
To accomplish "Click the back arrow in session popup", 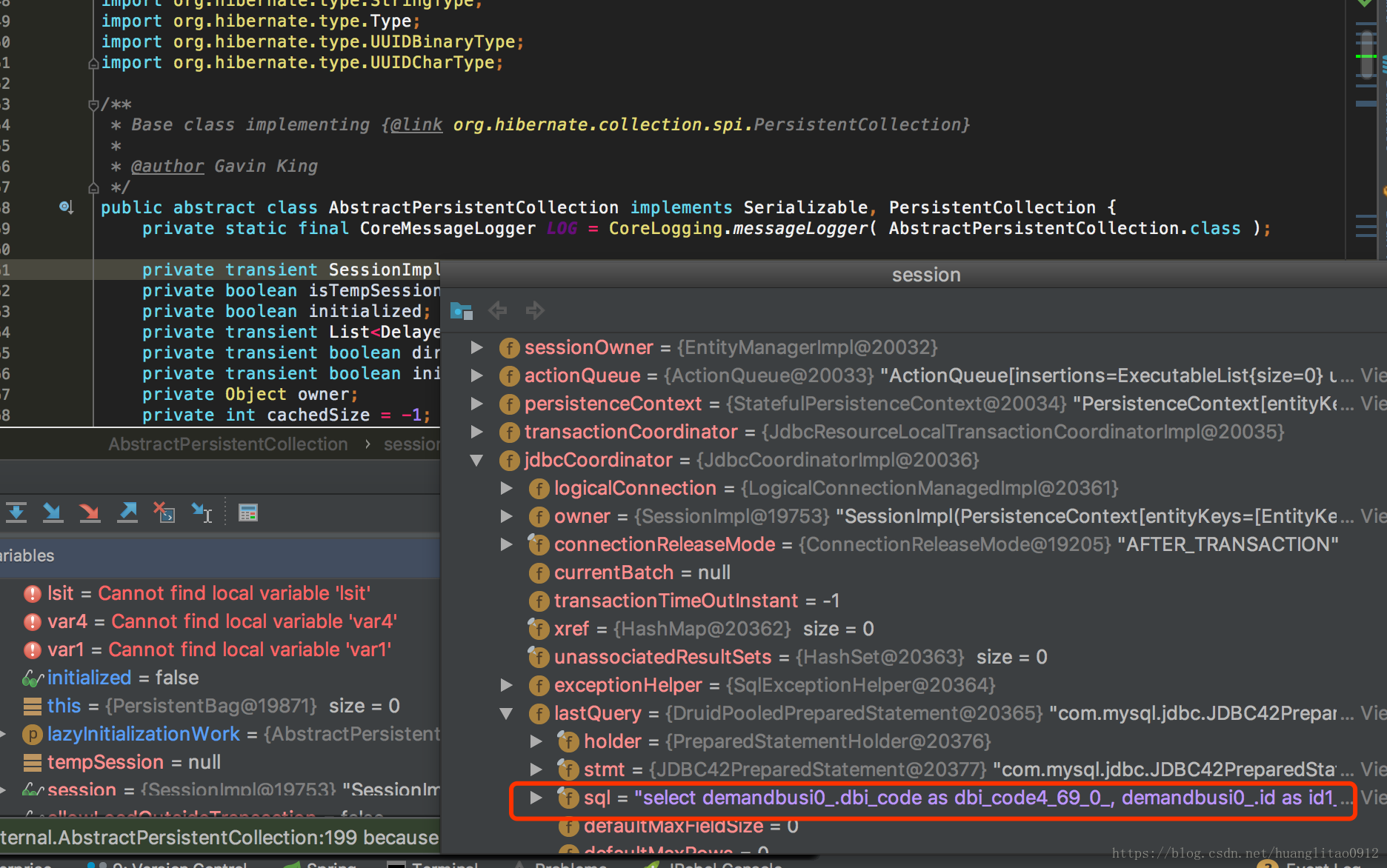I will pos(498,310).
